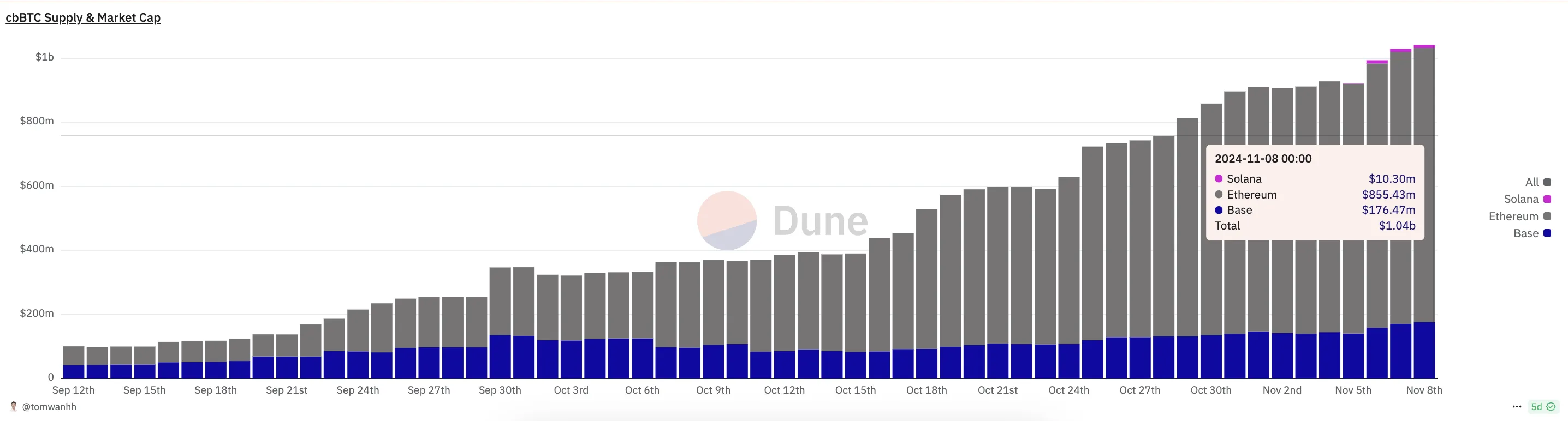1568x421 pixels.
Task: Click the dark blue Base legend swatch
Action: [1547, 233]
